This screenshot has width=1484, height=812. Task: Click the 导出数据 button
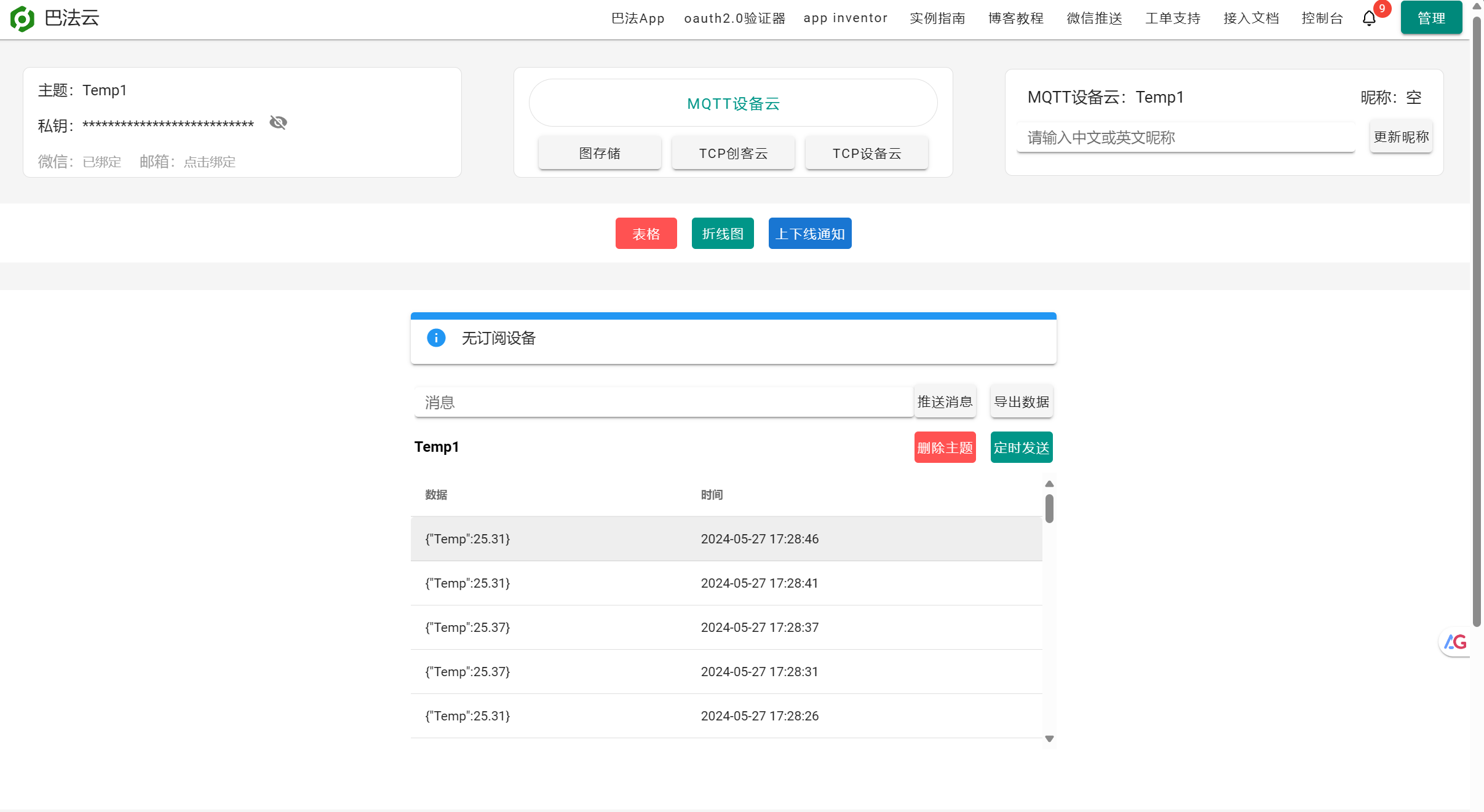coord(1022,401)
